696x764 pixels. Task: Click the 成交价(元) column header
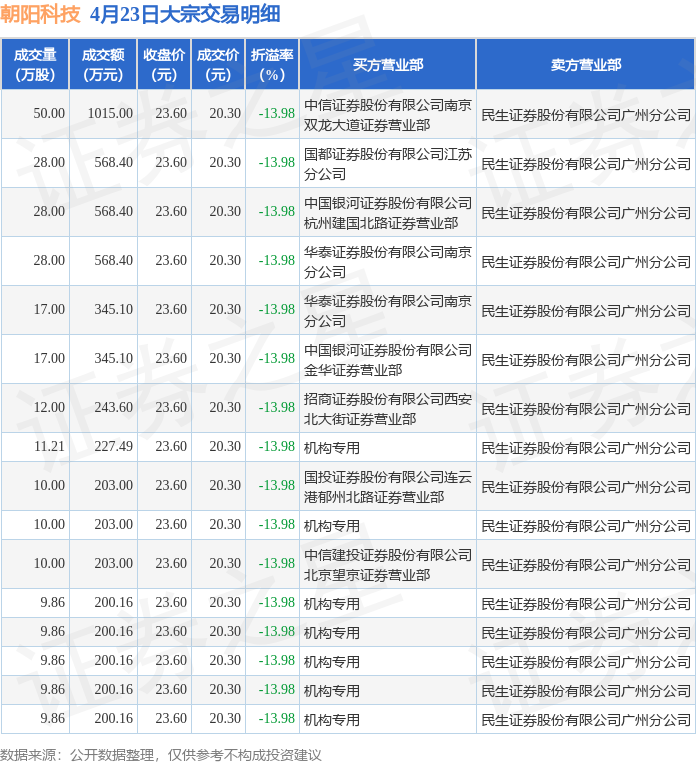tap(218, 64)
